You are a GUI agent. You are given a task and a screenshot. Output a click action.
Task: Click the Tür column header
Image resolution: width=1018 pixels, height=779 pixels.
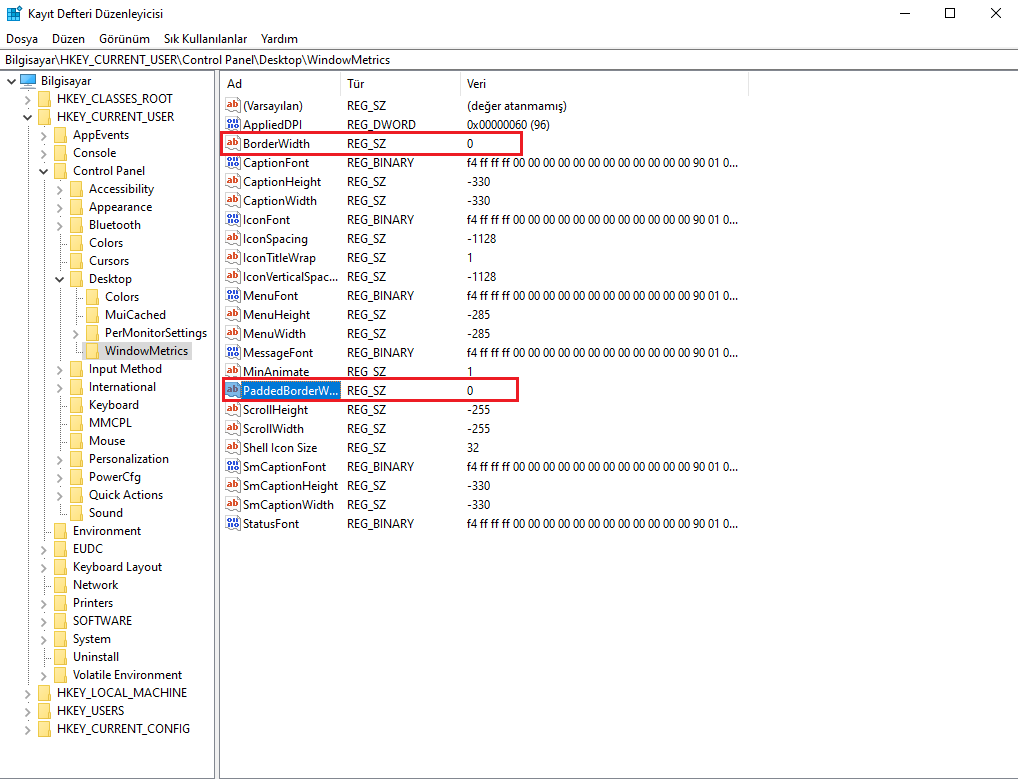tap(400, 84)
